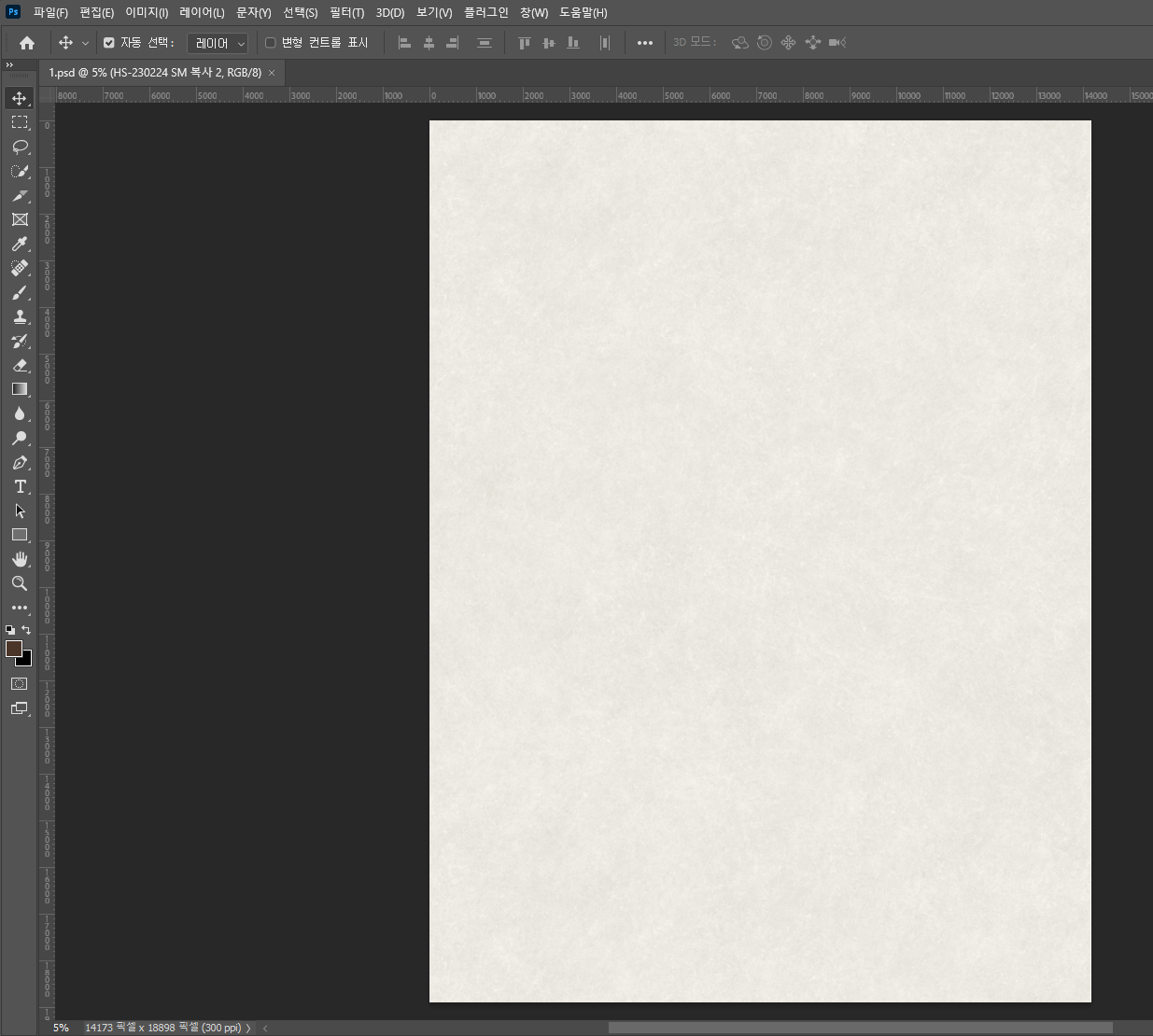Image resolution: width=1153 pixels, height=1036 pixels.
Task: Select the Clone Stamp tool
Action: coord(20,316)
